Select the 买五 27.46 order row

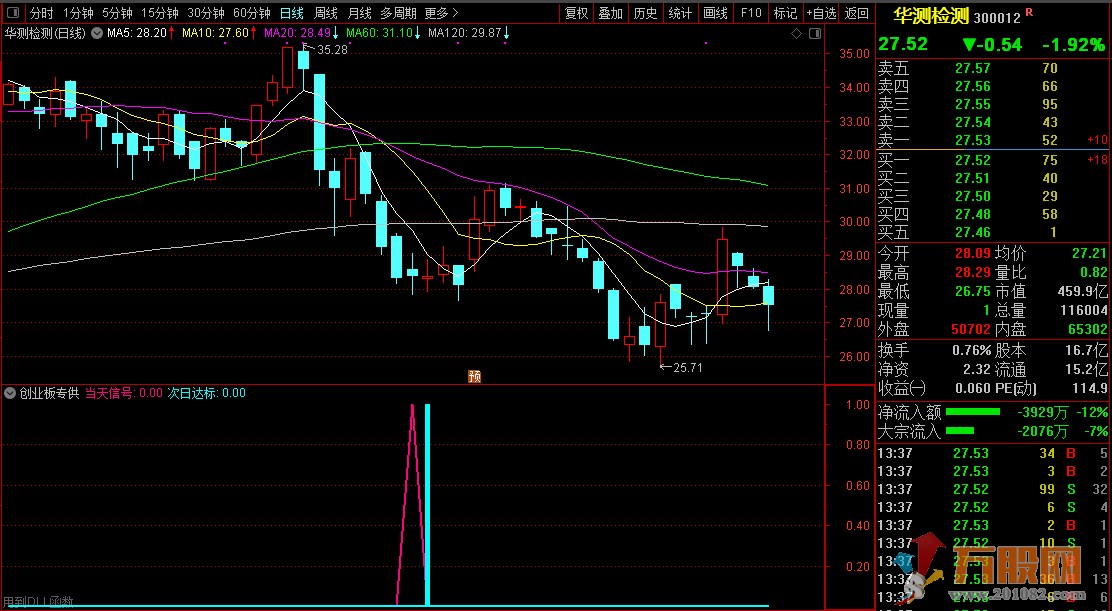(993, 232)
